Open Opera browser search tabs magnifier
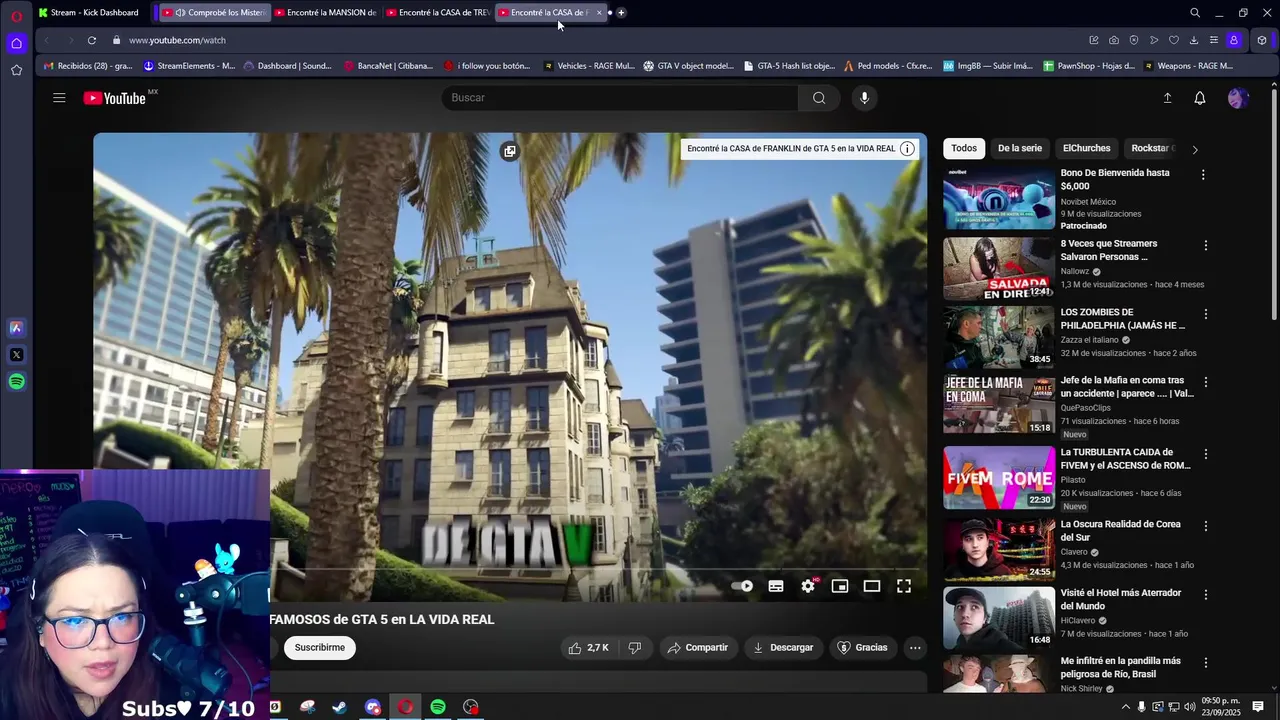Screen dimensions: 1280x720 (1195, 13)
